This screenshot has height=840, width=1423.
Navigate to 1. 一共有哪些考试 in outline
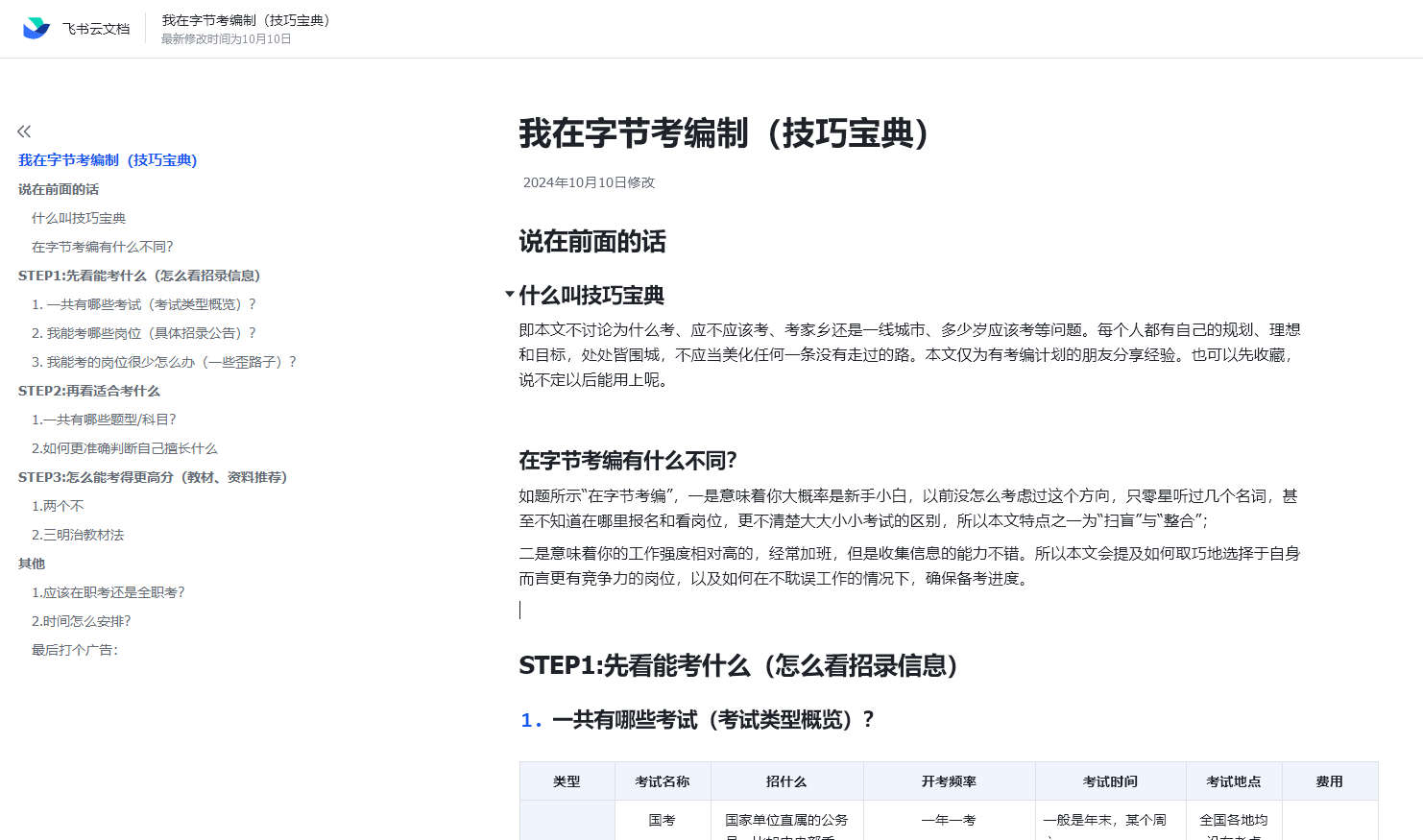click(x=144, y=304)
